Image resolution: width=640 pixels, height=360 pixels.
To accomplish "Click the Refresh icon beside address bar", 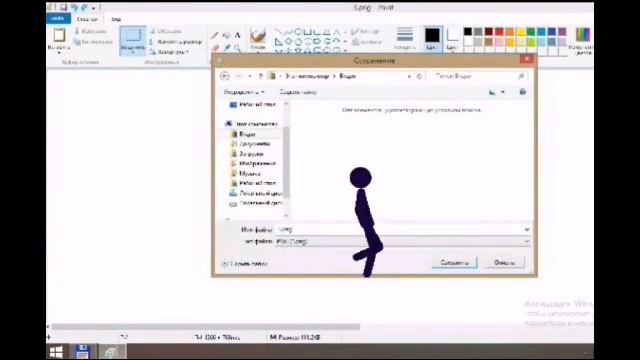I will 419,76.
